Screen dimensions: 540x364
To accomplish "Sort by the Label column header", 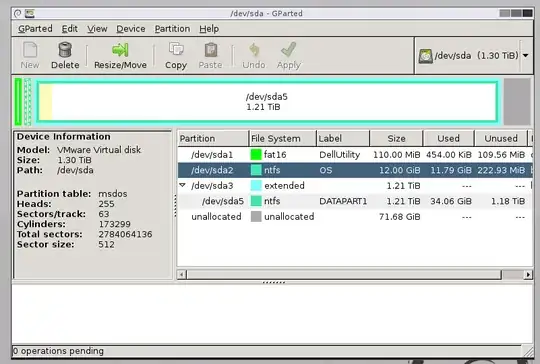I will (343, 138).
